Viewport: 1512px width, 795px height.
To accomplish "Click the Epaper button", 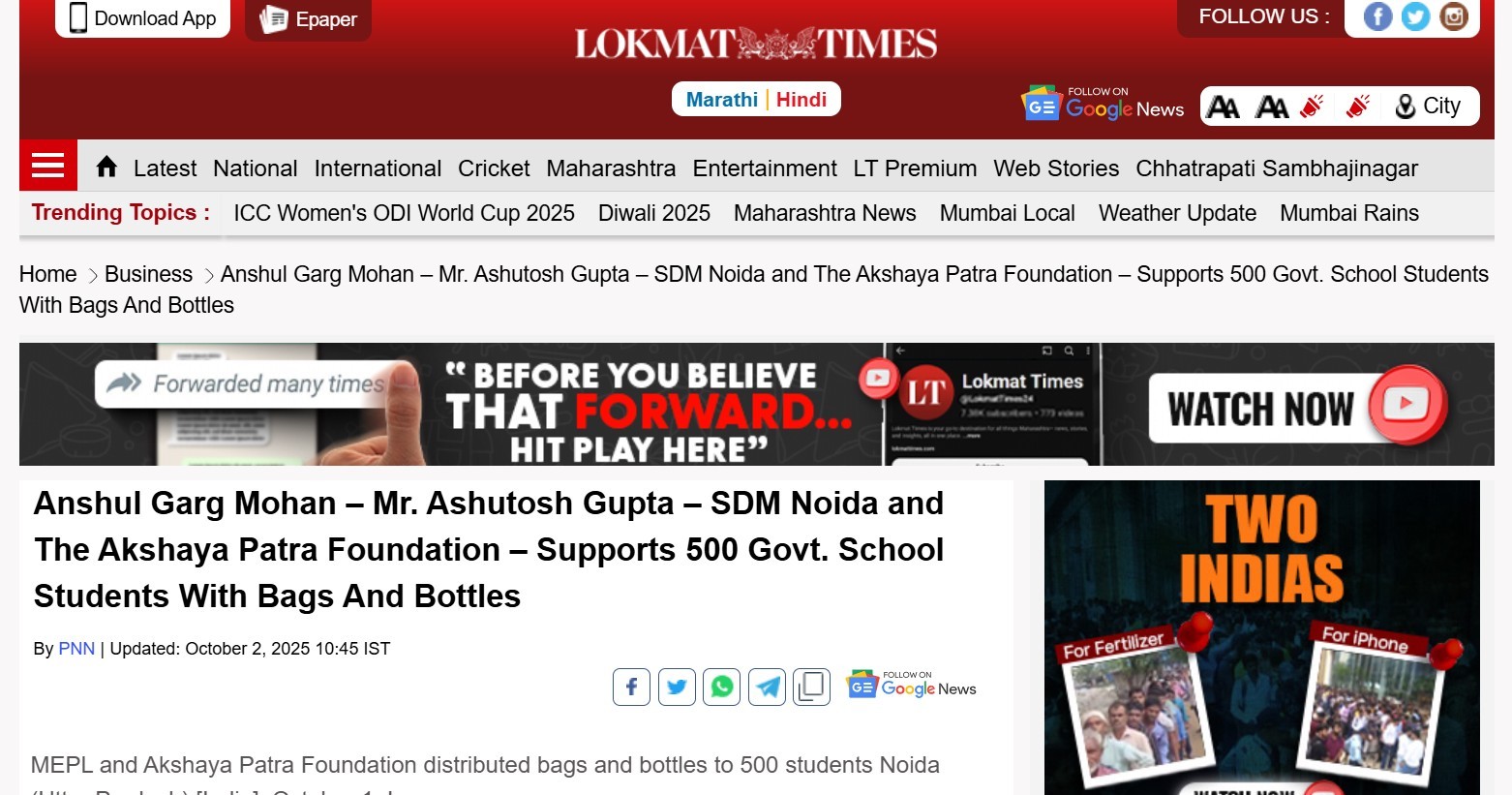I will coord(308,19).
